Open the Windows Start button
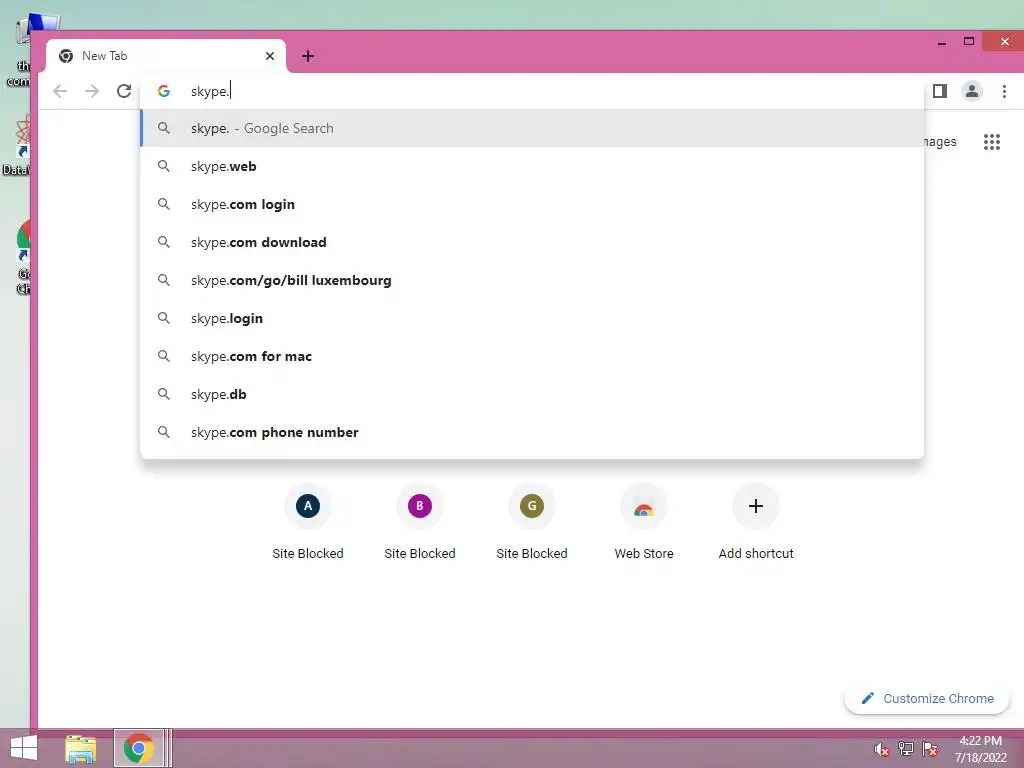Screen dimensions: 1024x768 [24, 748]
